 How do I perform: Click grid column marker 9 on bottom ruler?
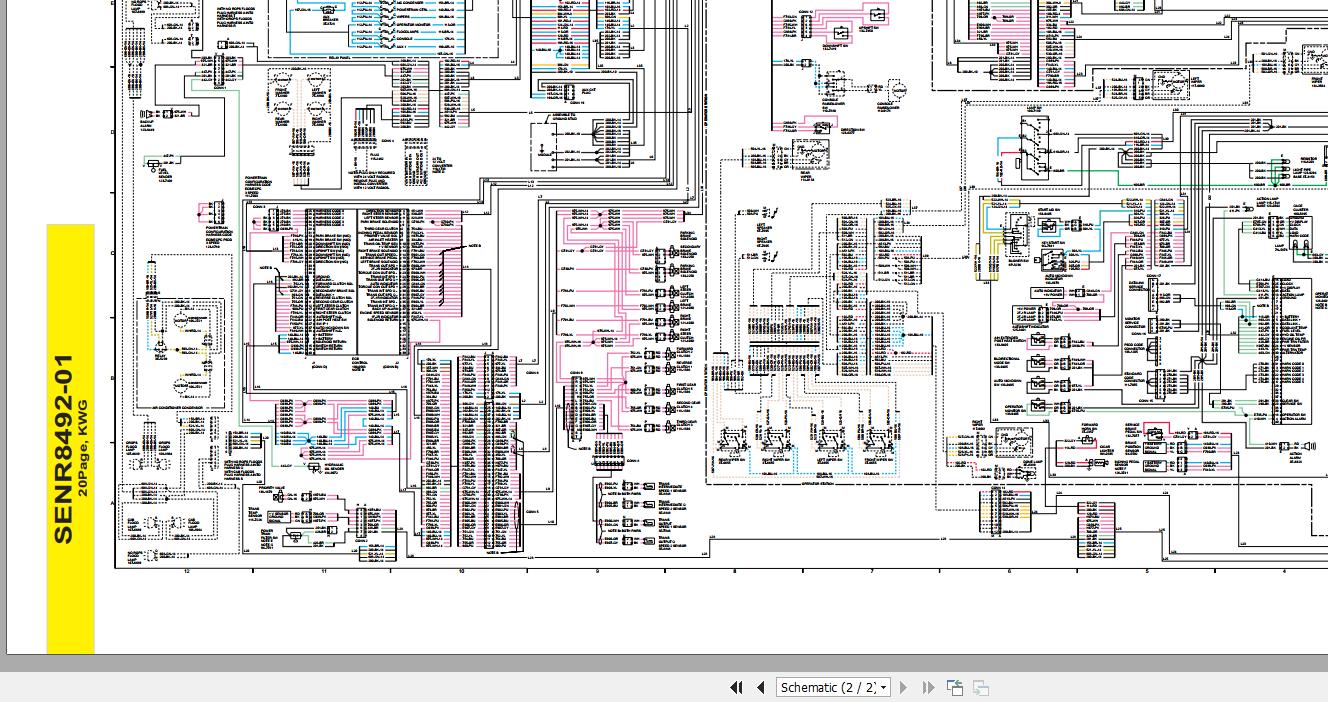tap(598, 571)
